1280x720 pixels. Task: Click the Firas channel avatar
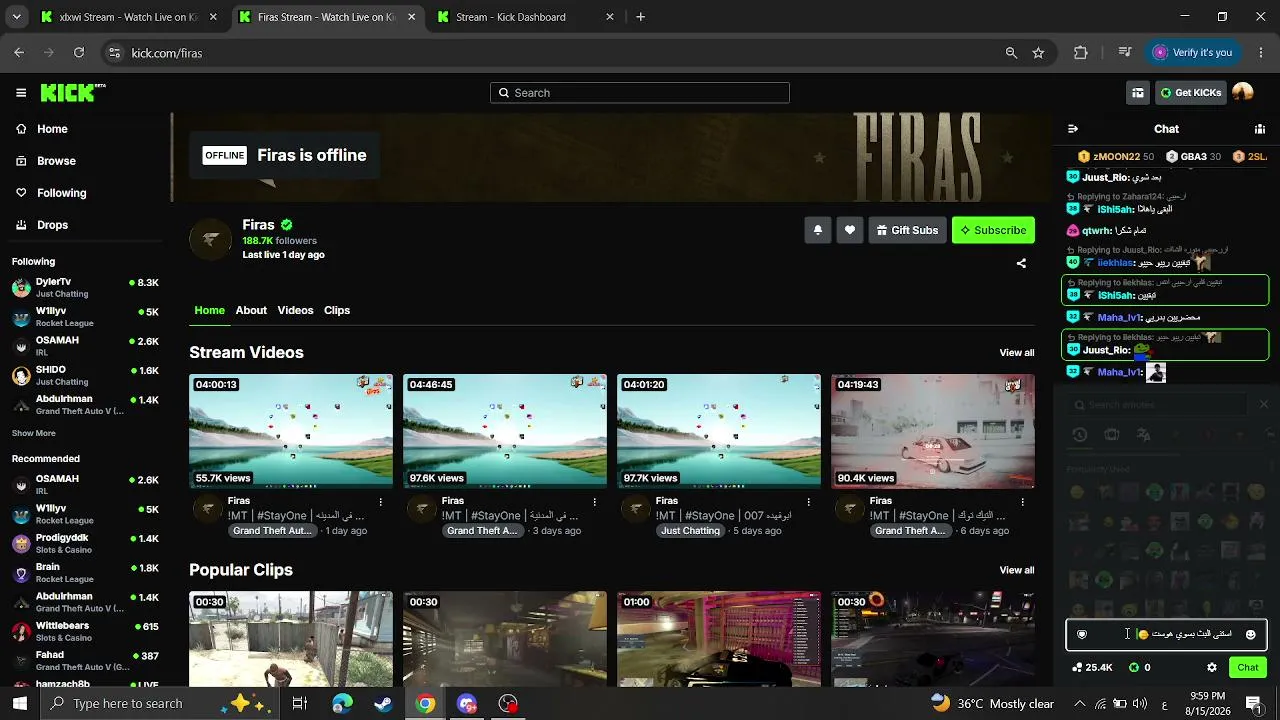coord(210,240)
